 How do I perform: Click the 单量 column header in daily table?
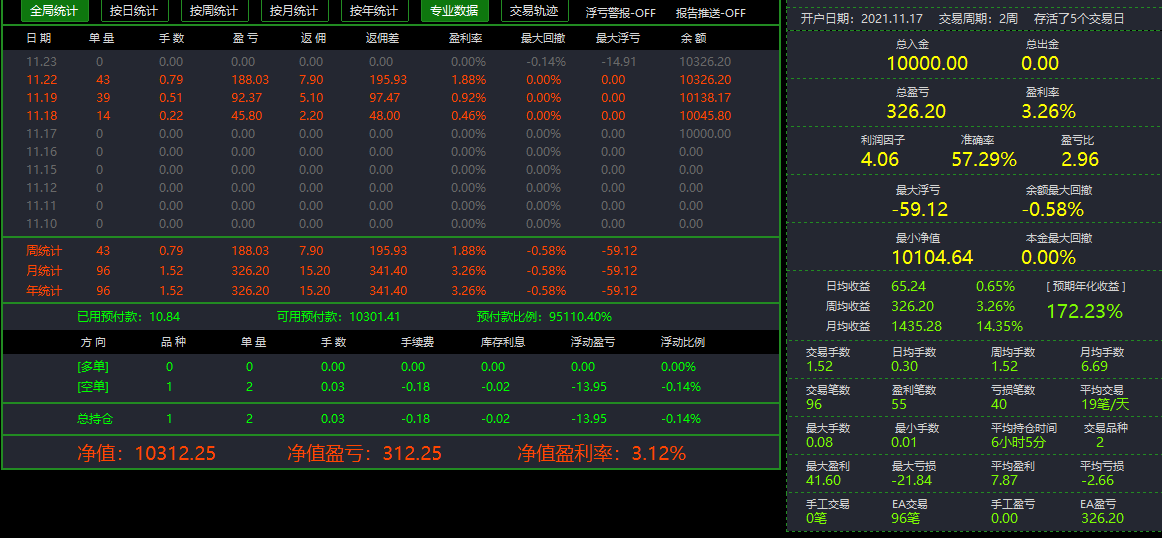click(101, 39)
